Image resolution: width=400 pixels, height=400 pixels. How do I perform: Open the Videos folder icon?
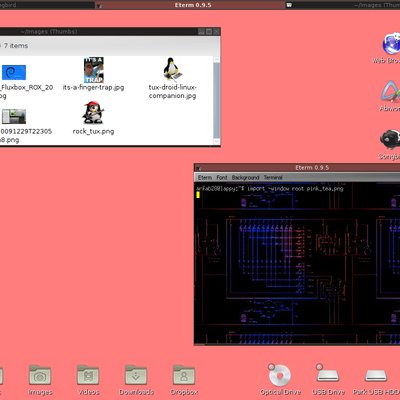[x=88, y=375]
